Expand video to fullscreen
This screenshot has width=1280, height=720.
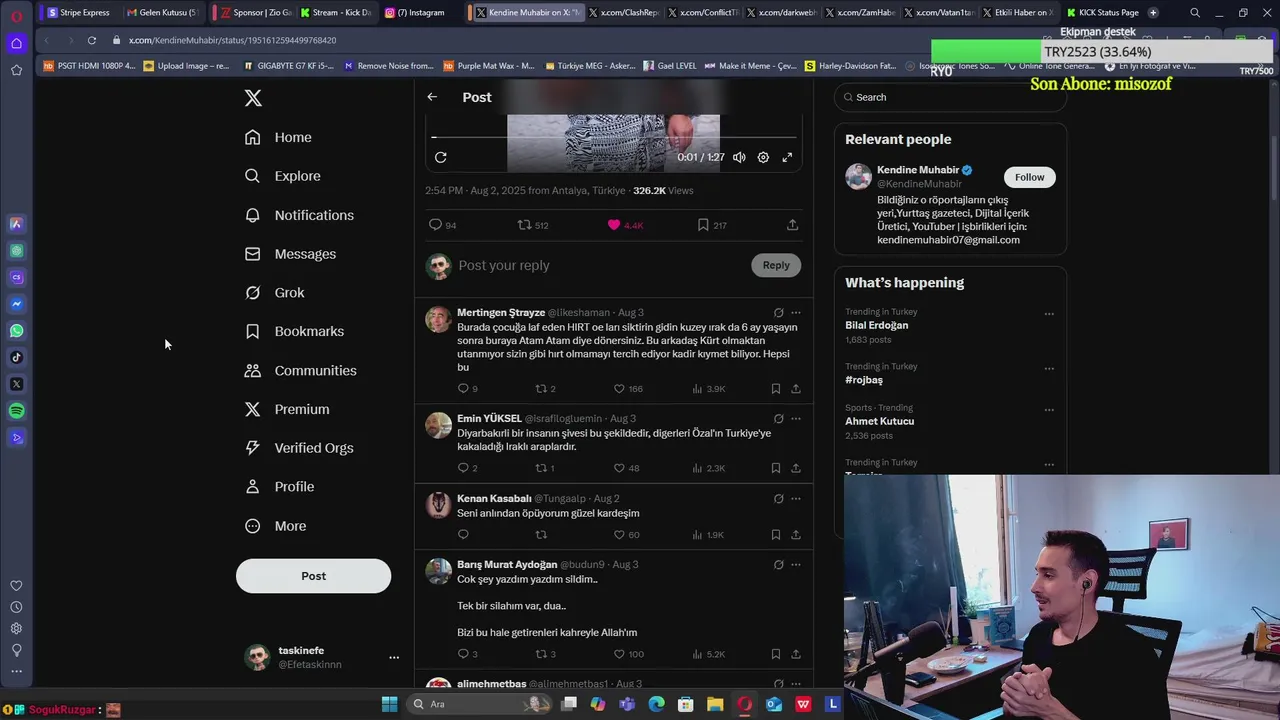click(787, 157)
